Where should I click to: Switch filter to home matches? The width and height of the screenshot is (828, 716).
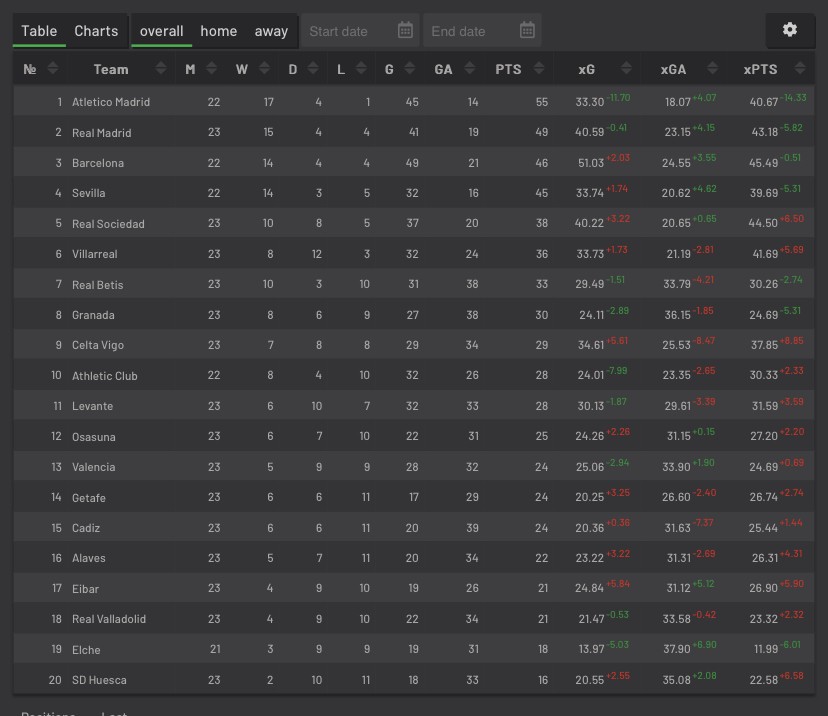[x=218, y=31]
